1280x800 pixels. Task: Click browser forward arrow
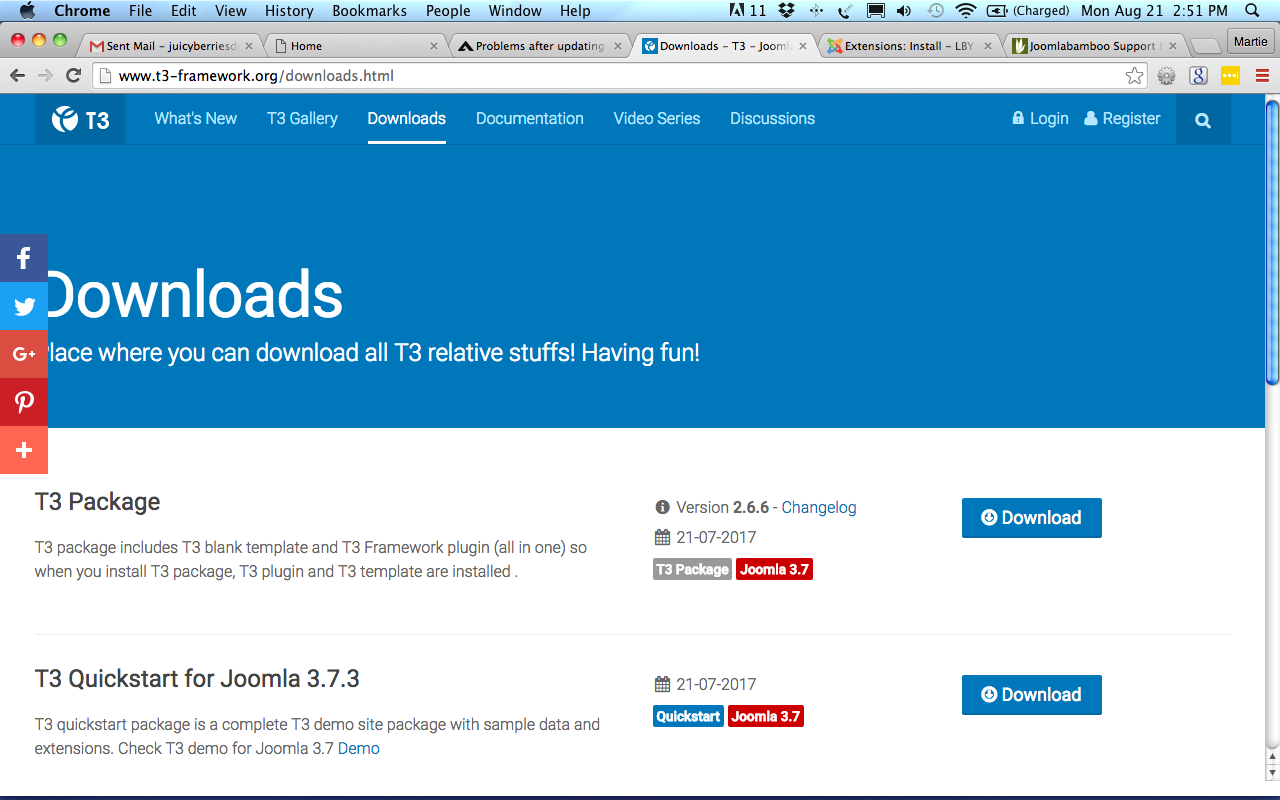click(x=45, y=76)
